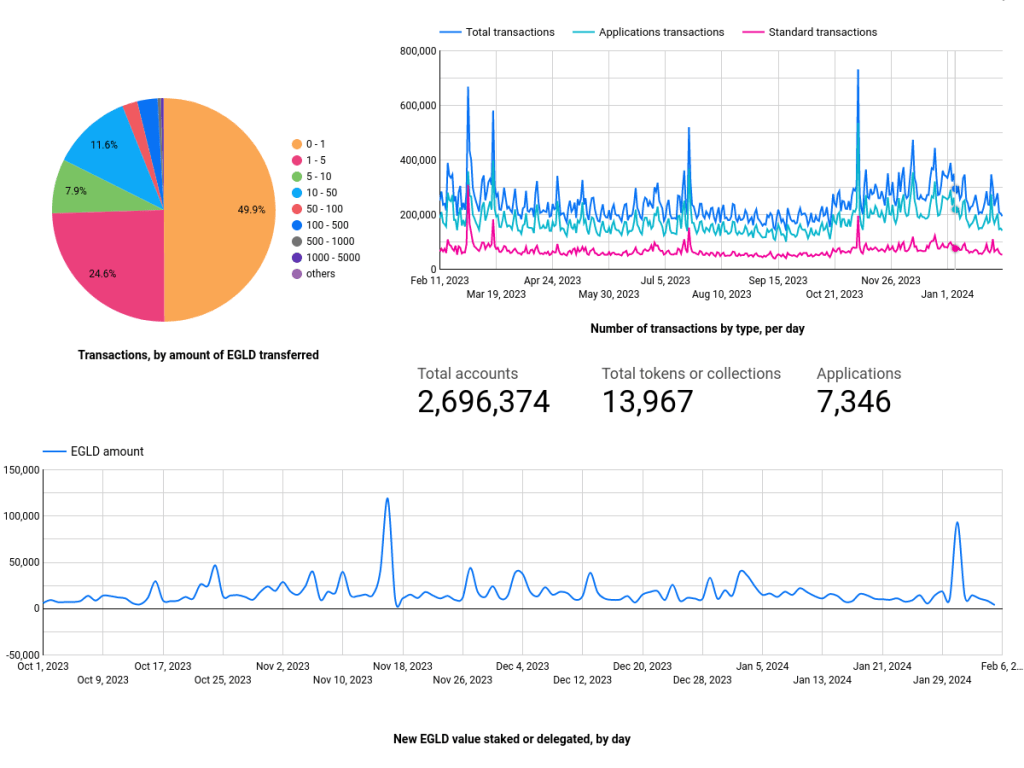Select the 500 - 1000 legend entry
The width and height of the screenshot is (1024, 768).
(330, 241)
